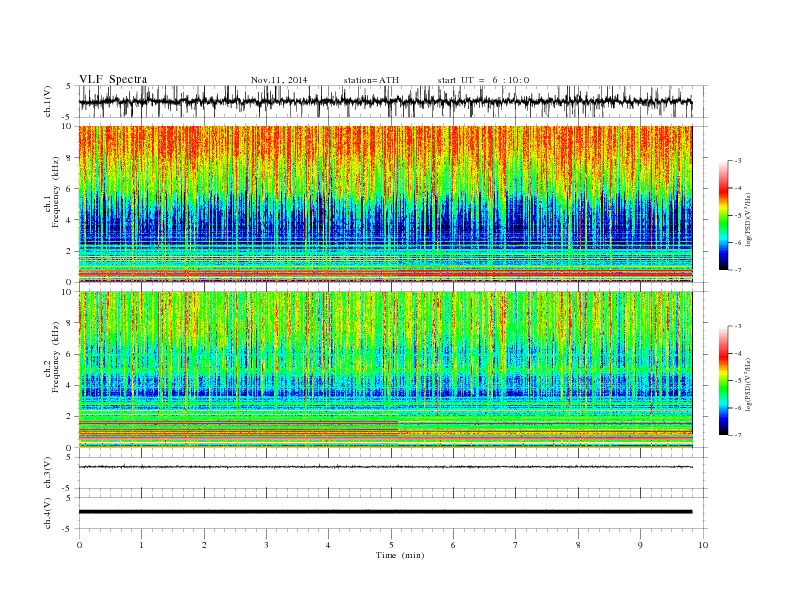Image resolution: width=792 pixels, height=612 pixels.
Task: Click the ch.1 voltage waveform trace
Action: pos(385,102)
